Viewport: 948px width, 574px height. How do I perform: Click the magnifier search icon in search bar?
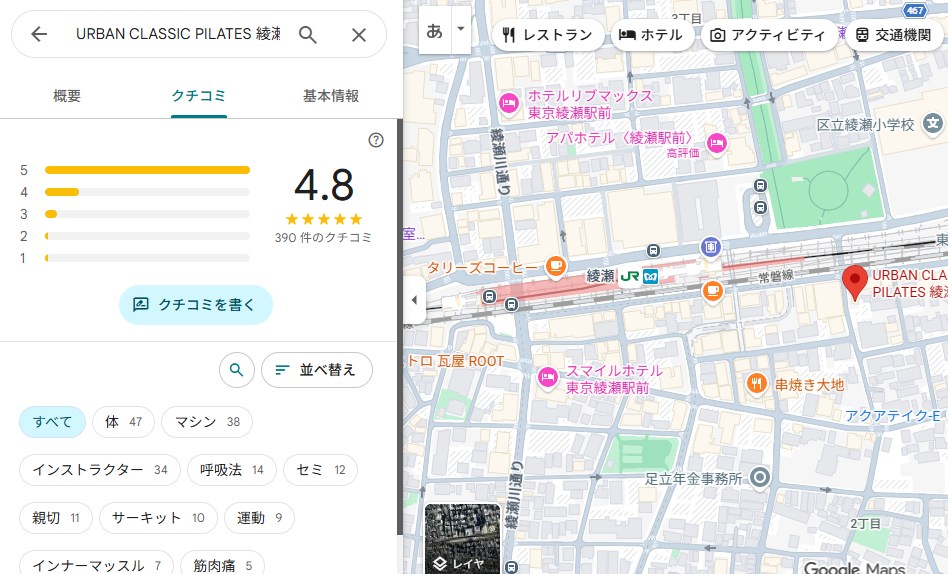pos(308,35)
